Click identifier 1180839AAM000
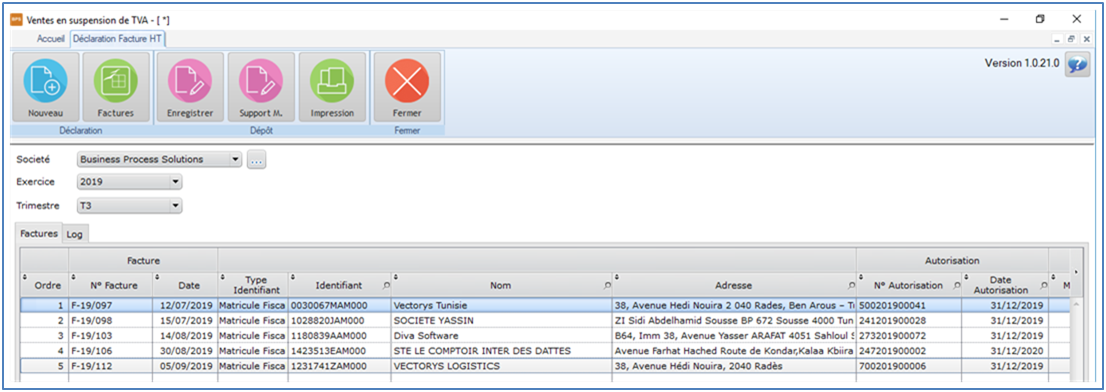1106x392 pixels. point(339,336)
